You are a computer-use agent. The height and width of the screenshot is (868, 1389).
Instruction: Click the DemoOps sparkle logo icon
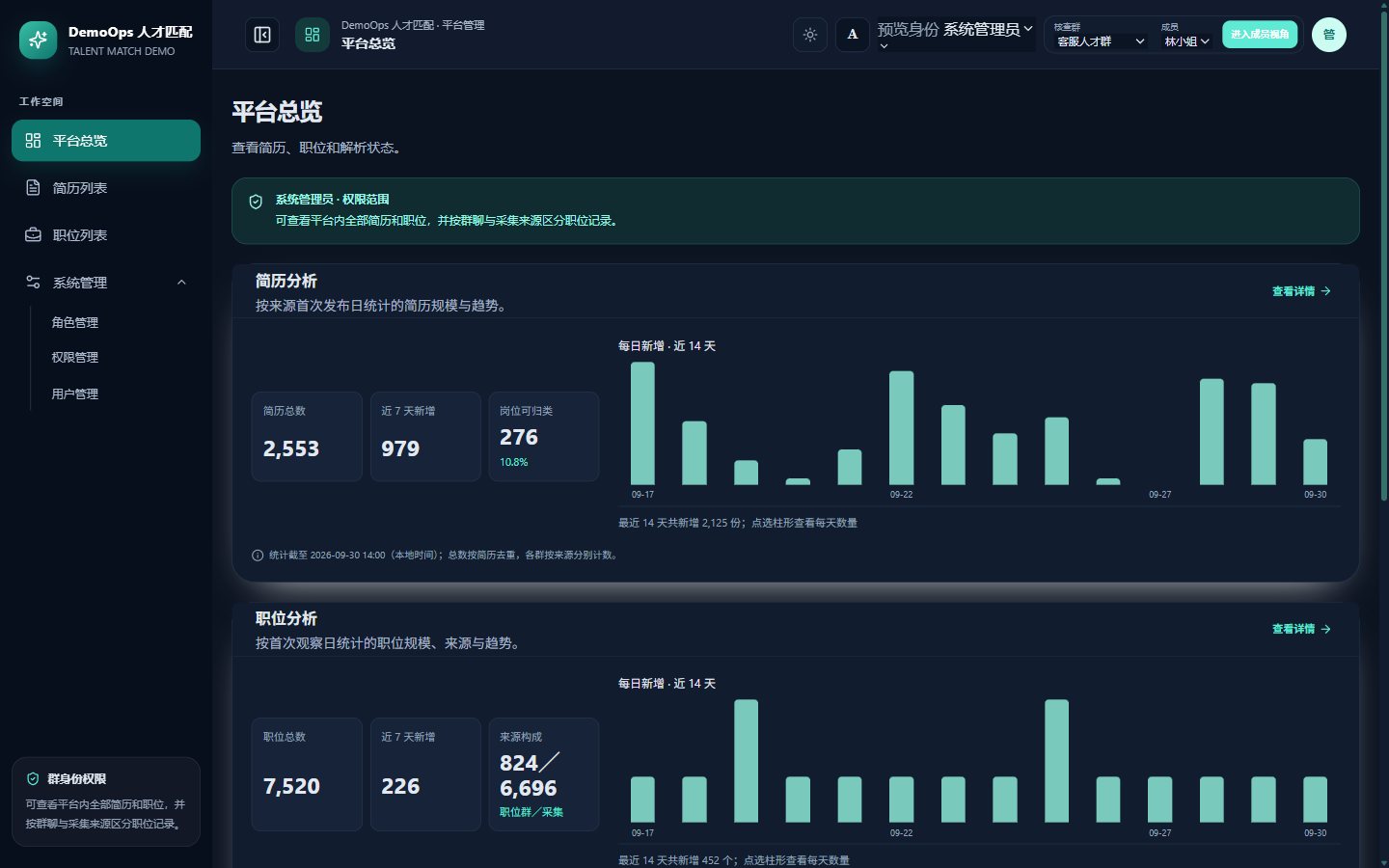coord(39,40)
